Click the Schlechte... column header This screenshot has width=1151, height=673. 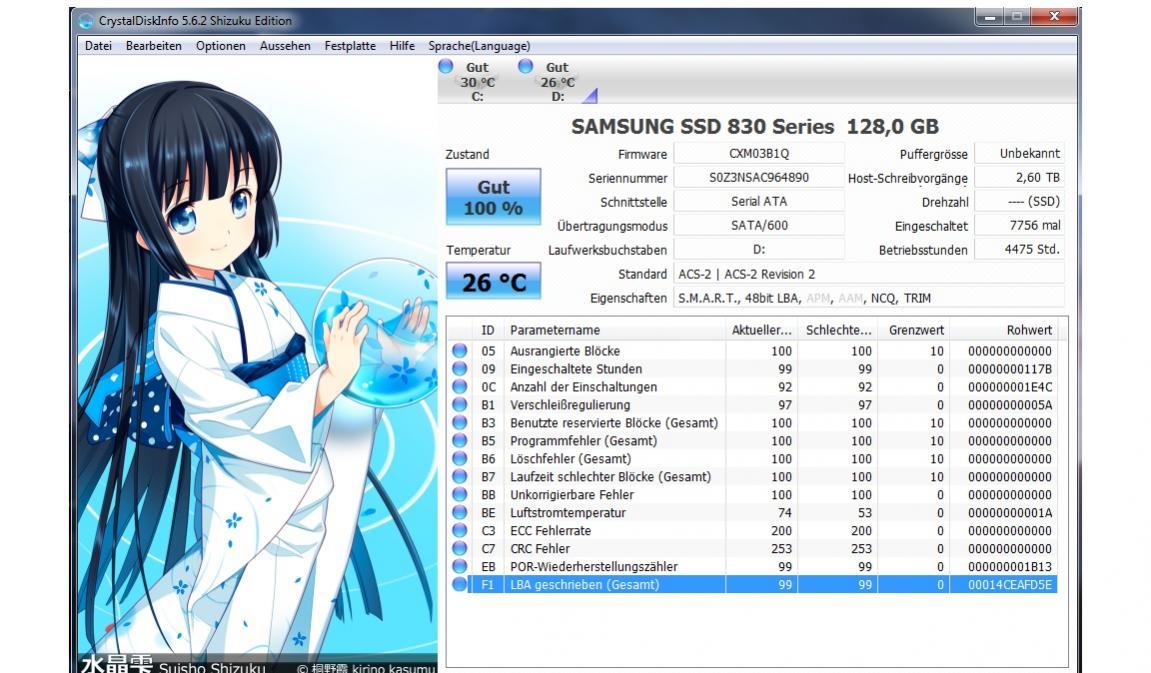click(838, 330)
